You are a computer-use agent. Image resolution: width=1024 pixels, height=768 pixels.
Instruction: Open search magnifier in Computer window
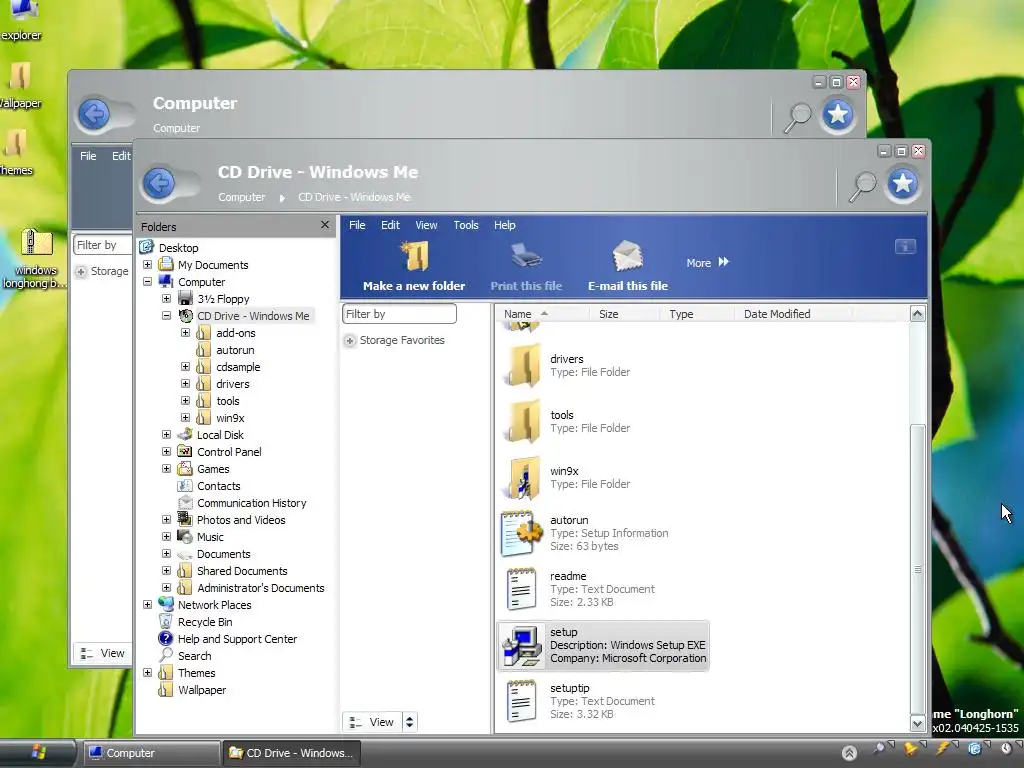(x=797, y=118)
